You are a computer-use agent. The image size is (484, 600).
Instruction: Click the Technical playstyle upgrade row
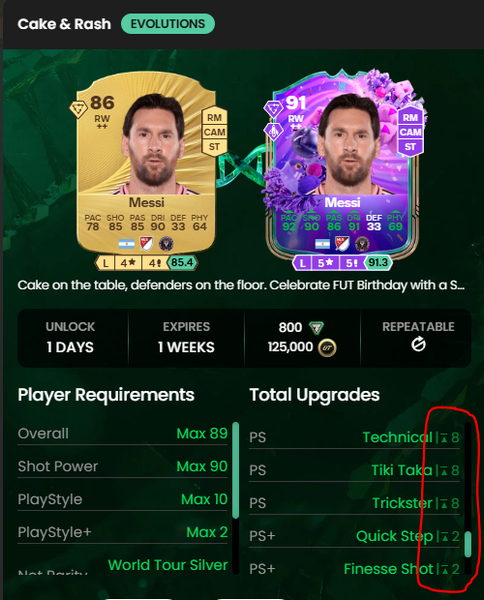pos(354,437)
